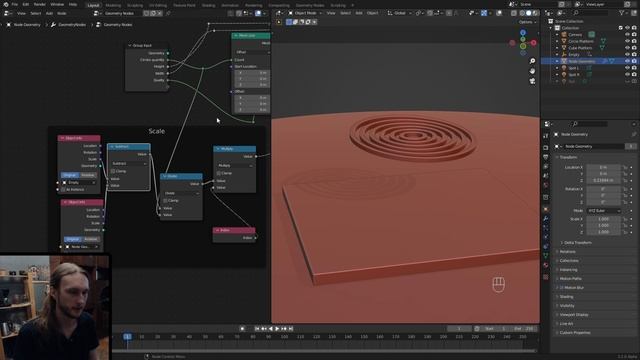The width and height of the screenshot is (640, 360).
Task: Open the Tool properties tab icon
Action: (x=546, y=136)
